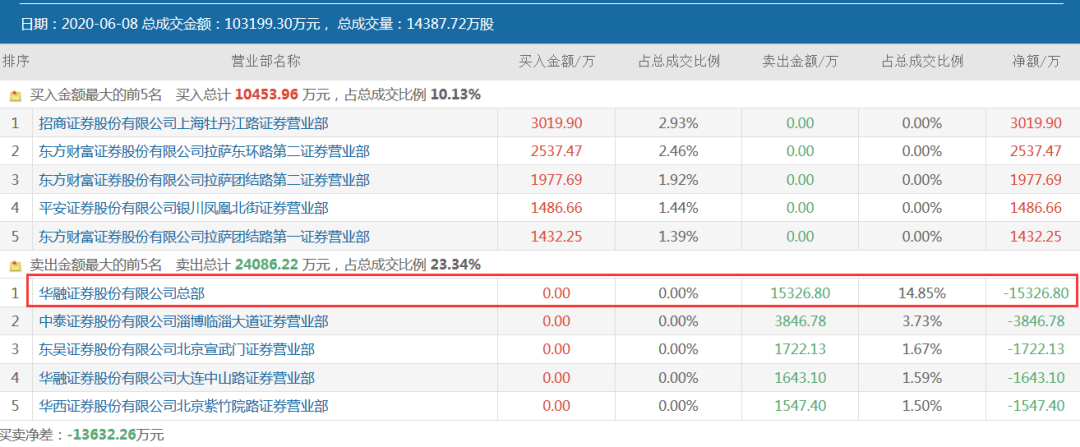Select 平安证券银川凤凰北街证券营业部
Viewport: 1080px width, 447px height.
click(183, 208)
